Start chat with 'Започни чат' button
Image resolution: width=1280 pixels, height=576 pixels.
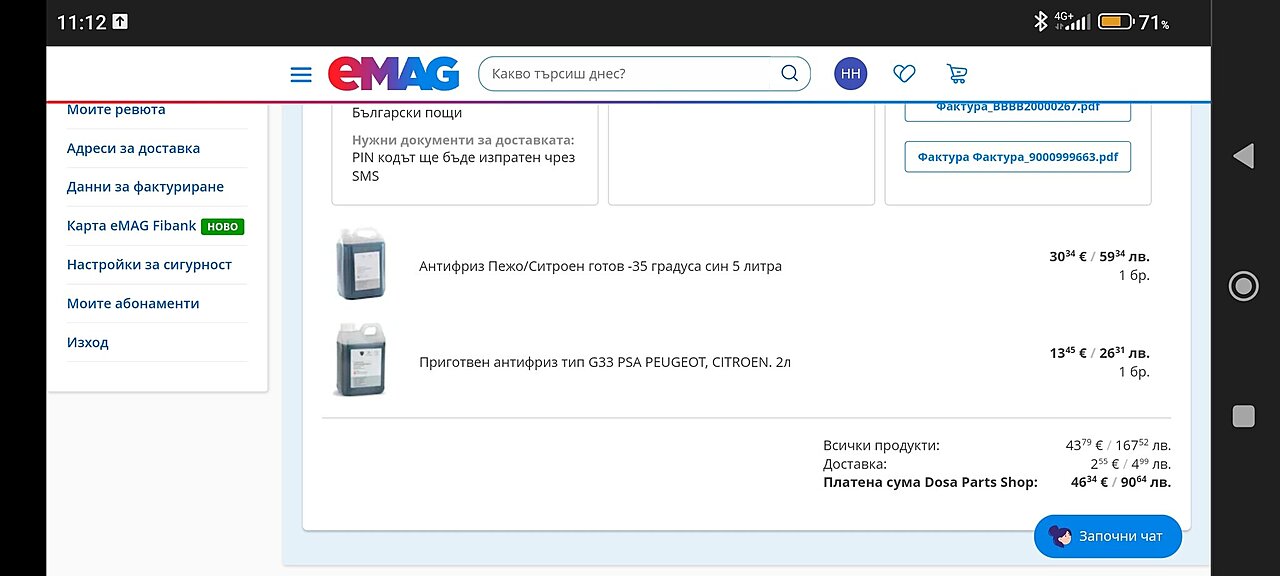[x=1107, y=536]
